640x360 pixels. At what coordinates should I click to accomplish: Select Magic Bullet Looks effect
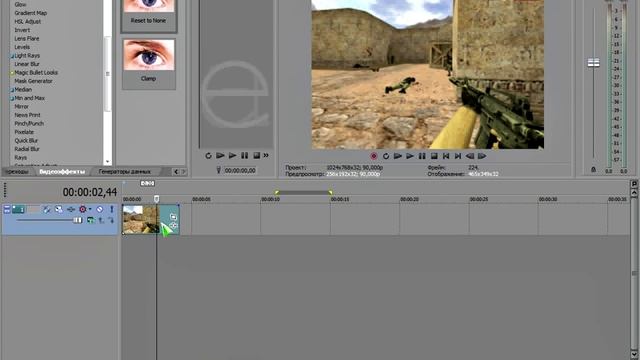click(x=36, y=73)
